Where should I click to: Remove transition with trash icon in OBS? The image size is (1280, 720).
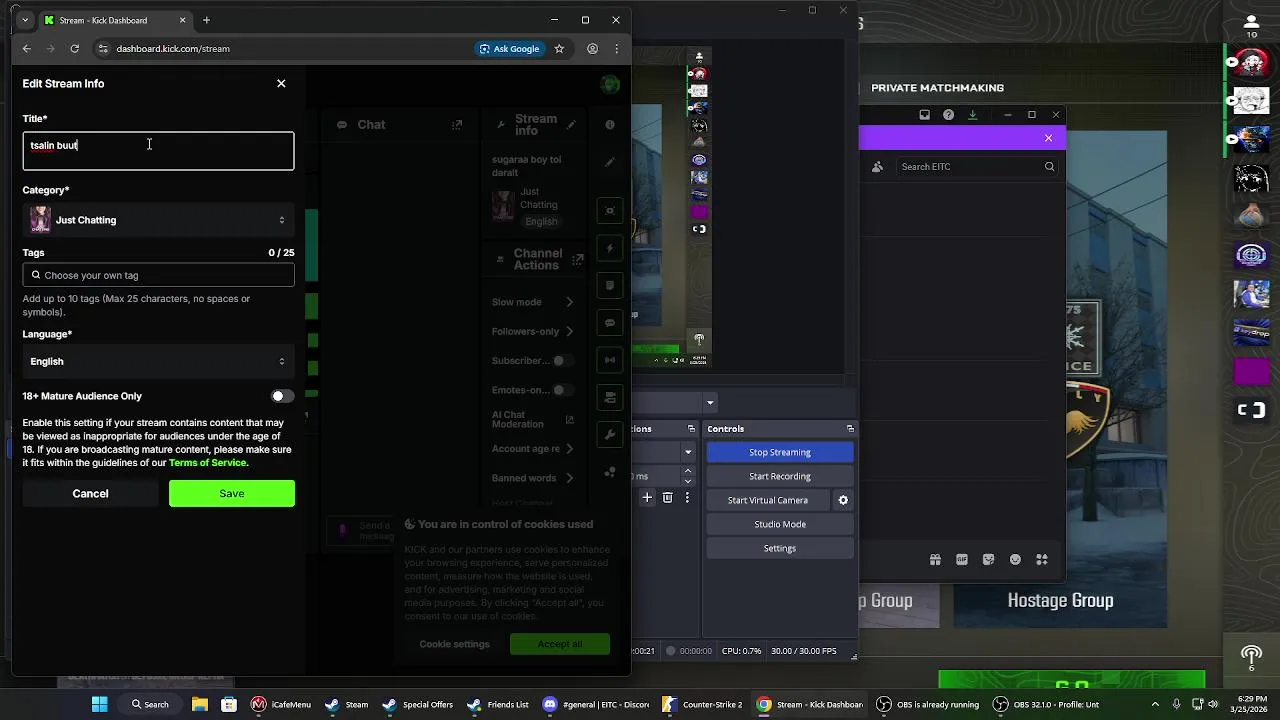click(668, 497)
